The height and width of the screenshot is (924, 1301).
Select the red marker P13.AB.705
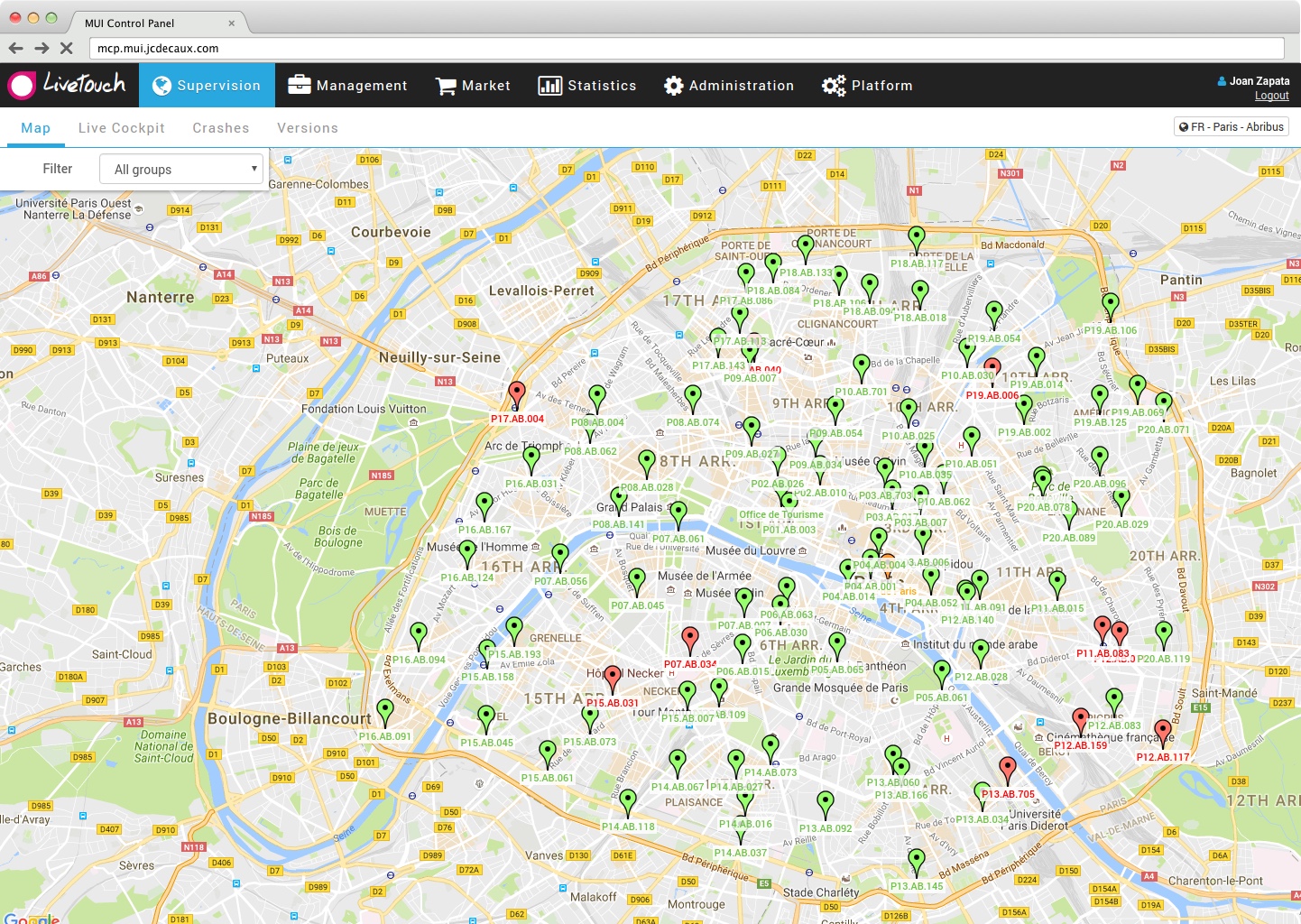1008,771
